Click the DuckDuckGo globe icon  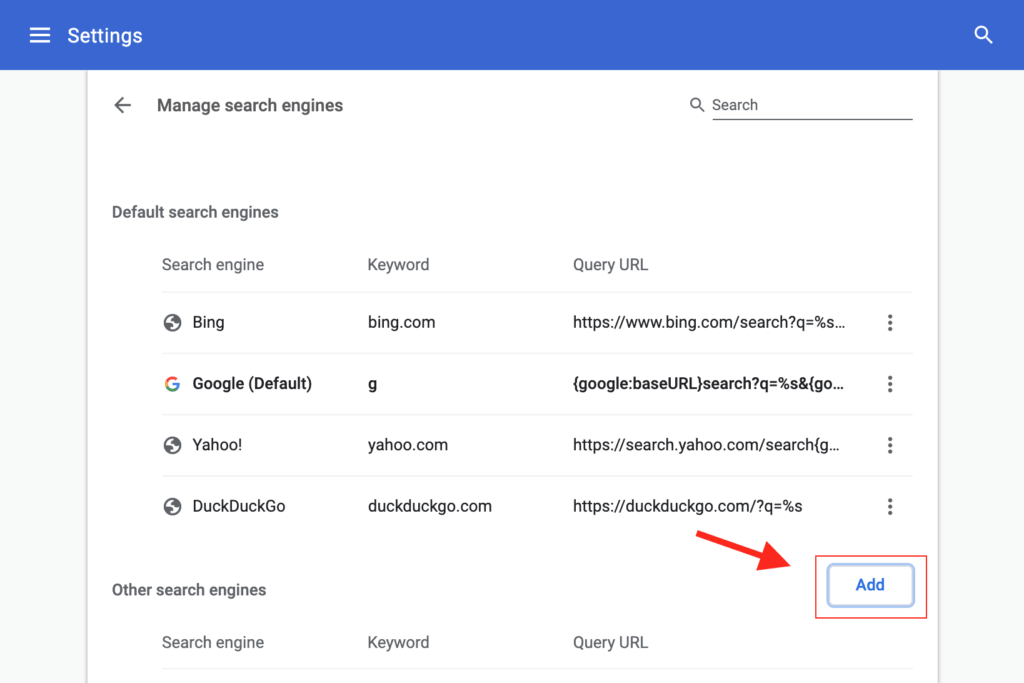tap(172, 506)
